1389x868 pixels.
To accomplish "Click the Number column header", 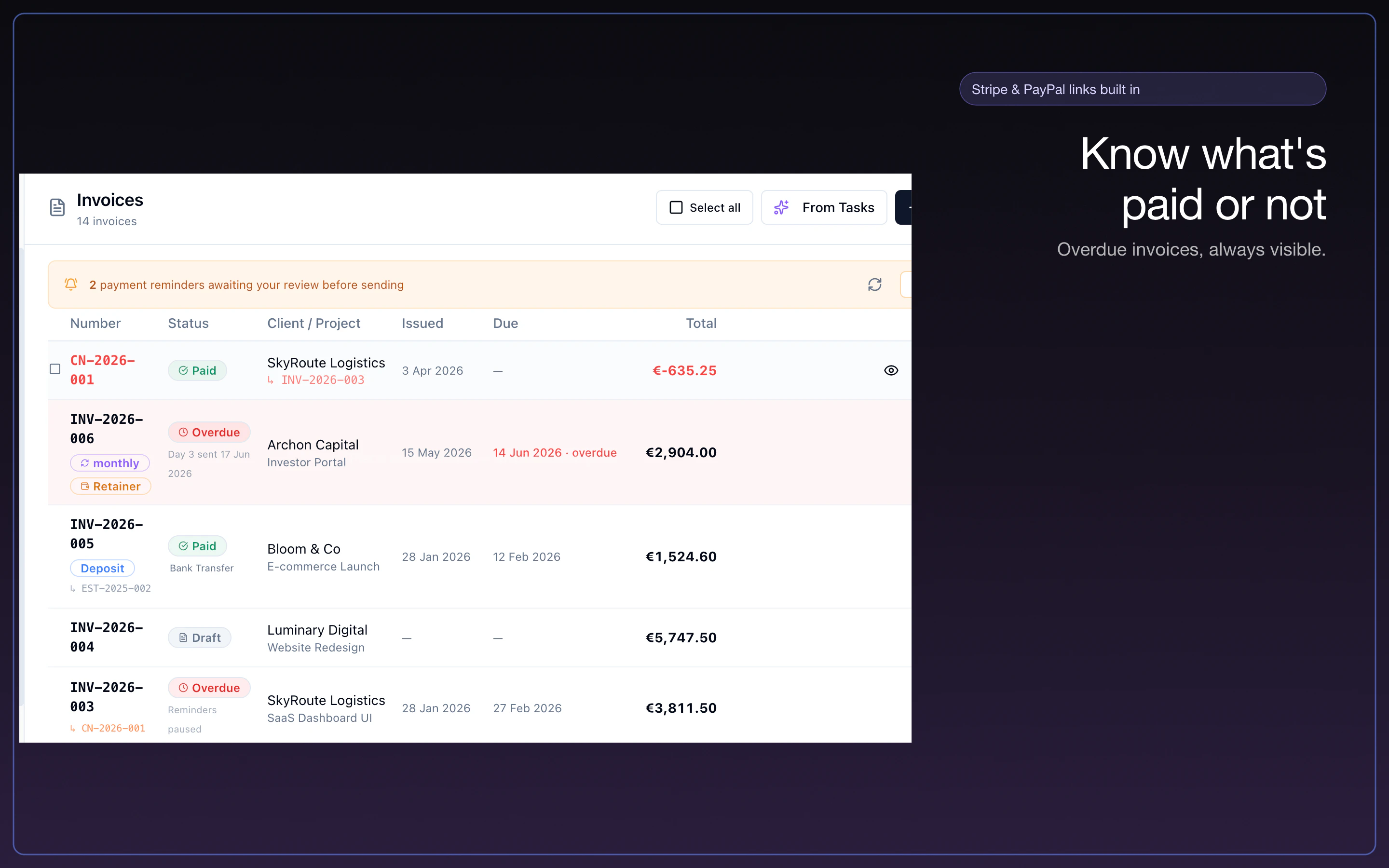I will coord(95,323).
